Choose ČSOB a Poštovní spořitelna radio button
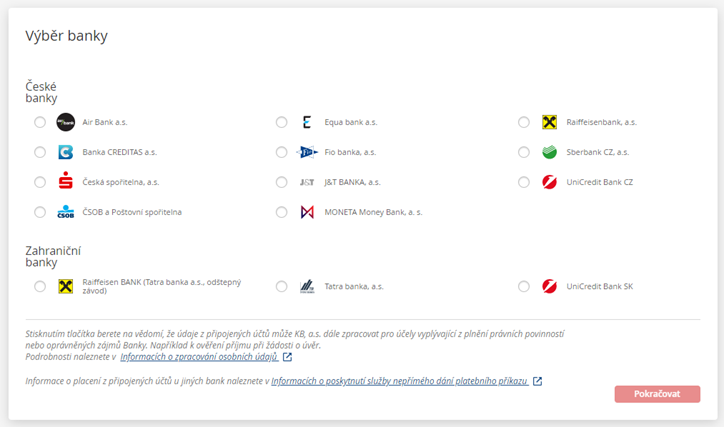The height and width of the screenshot is (427, 724). pyautogui.click(x=40, y=212)
